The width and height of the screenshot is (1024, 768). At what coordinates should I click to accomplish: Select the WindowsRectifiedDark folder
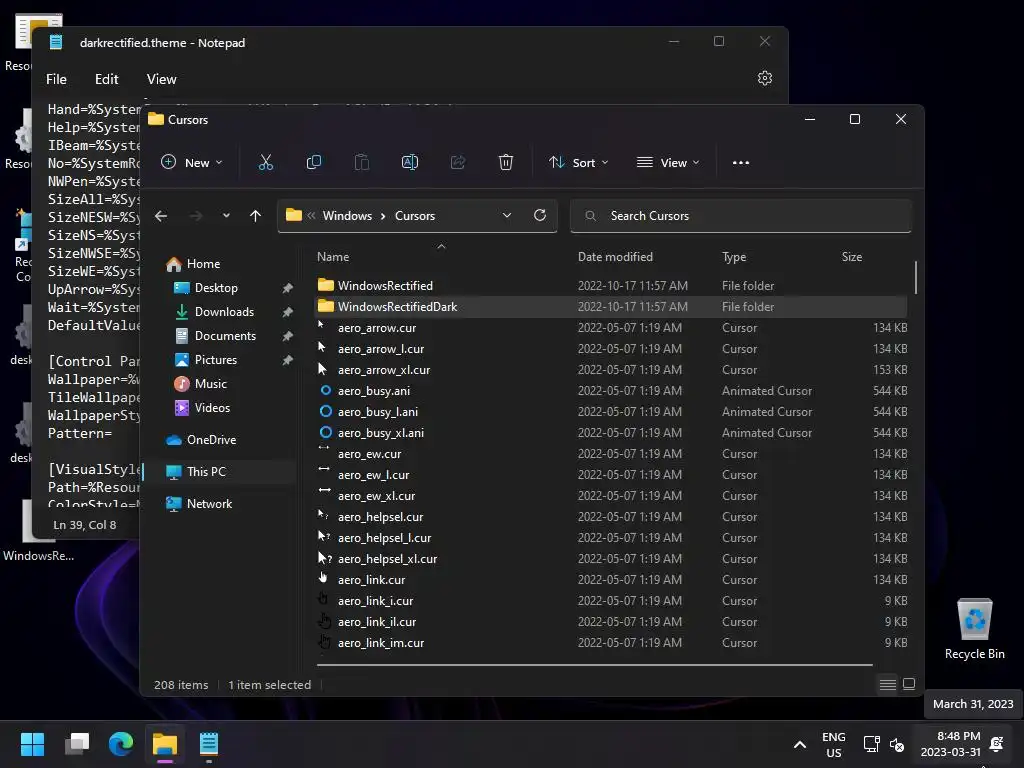611,306
